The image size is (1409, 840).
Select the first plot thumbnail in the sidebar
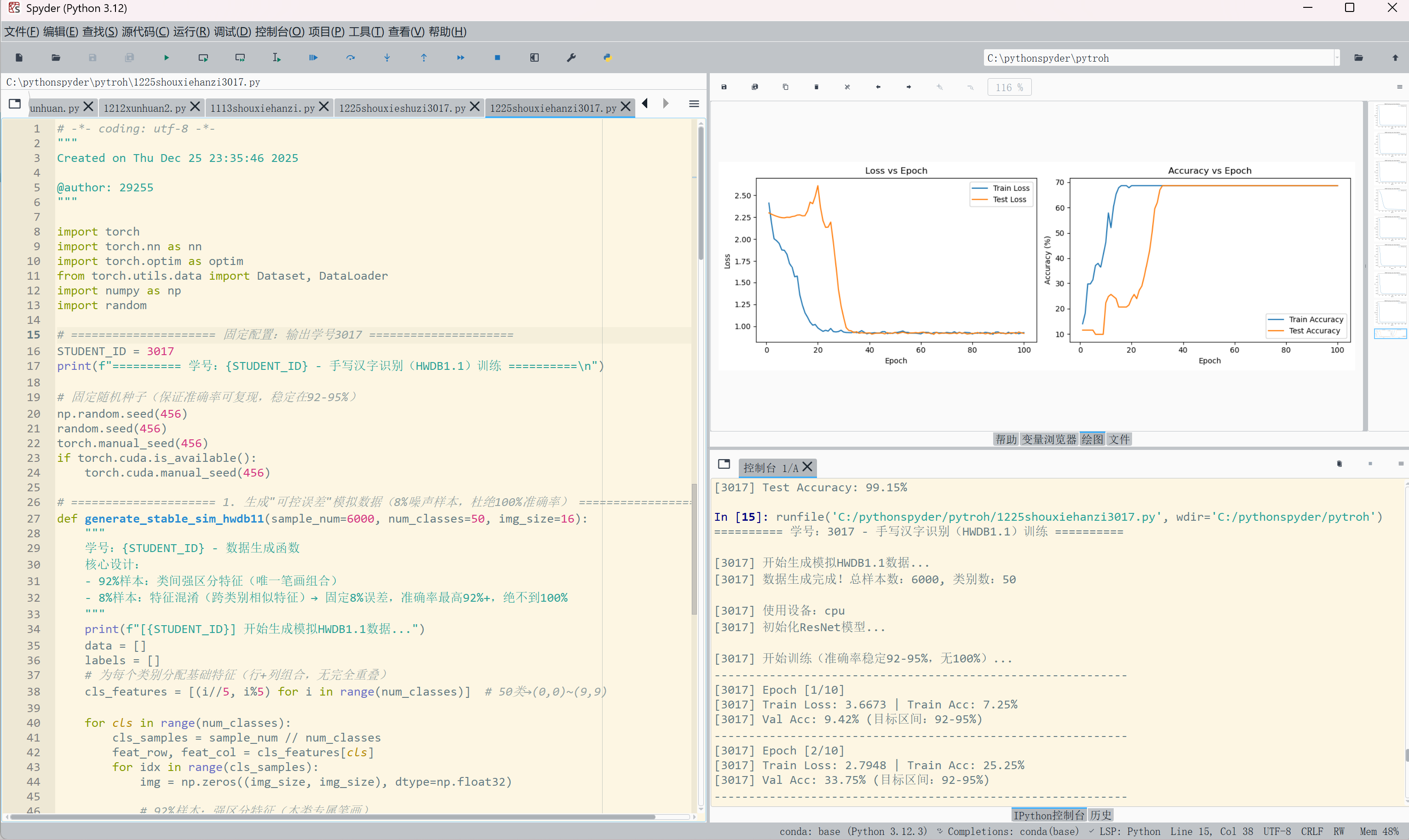click(1390, 115)
